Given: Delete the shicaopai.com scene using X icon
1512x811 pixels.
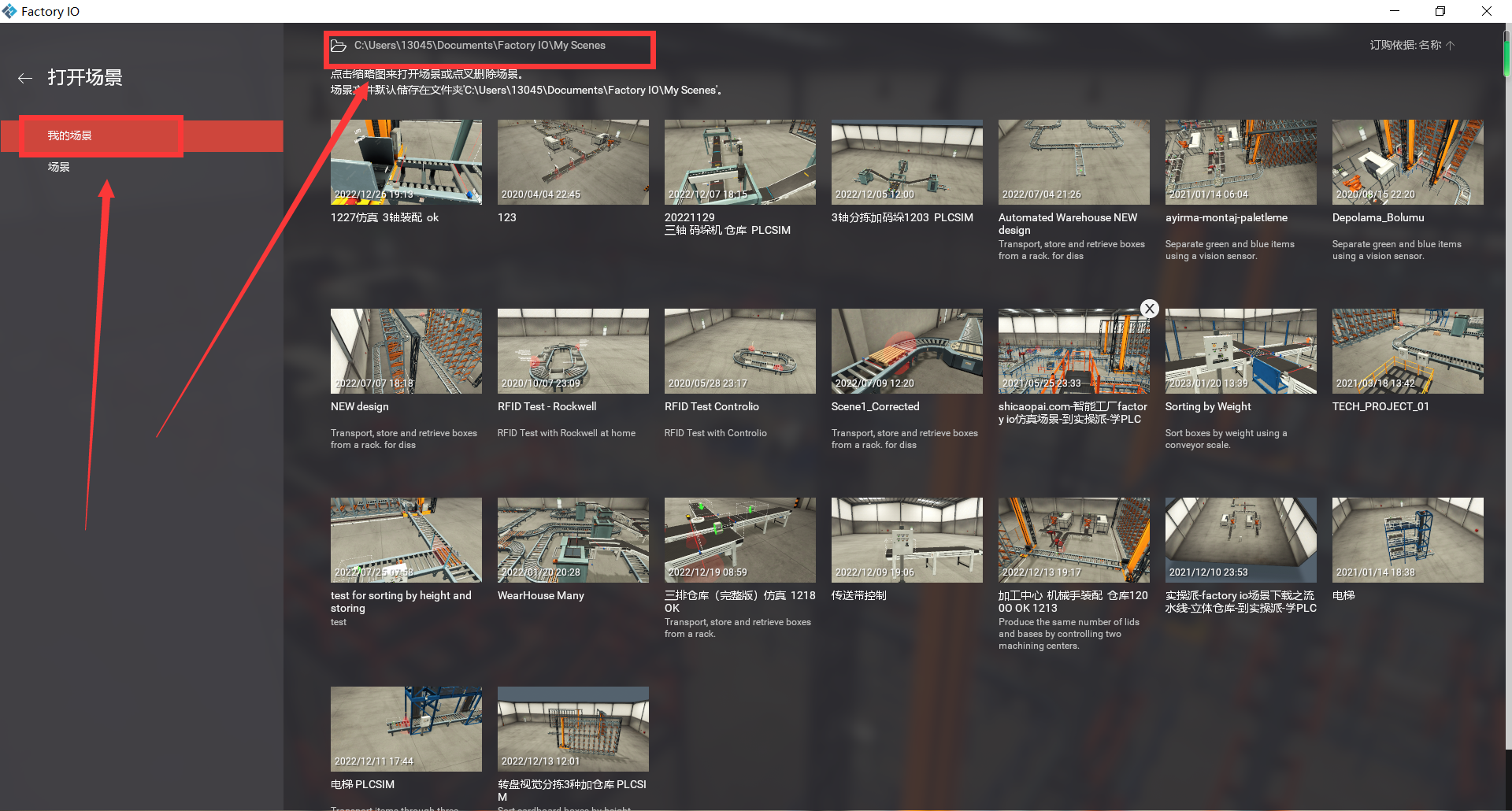Looking at the screenshot, I should click(x=1149, y=309).
